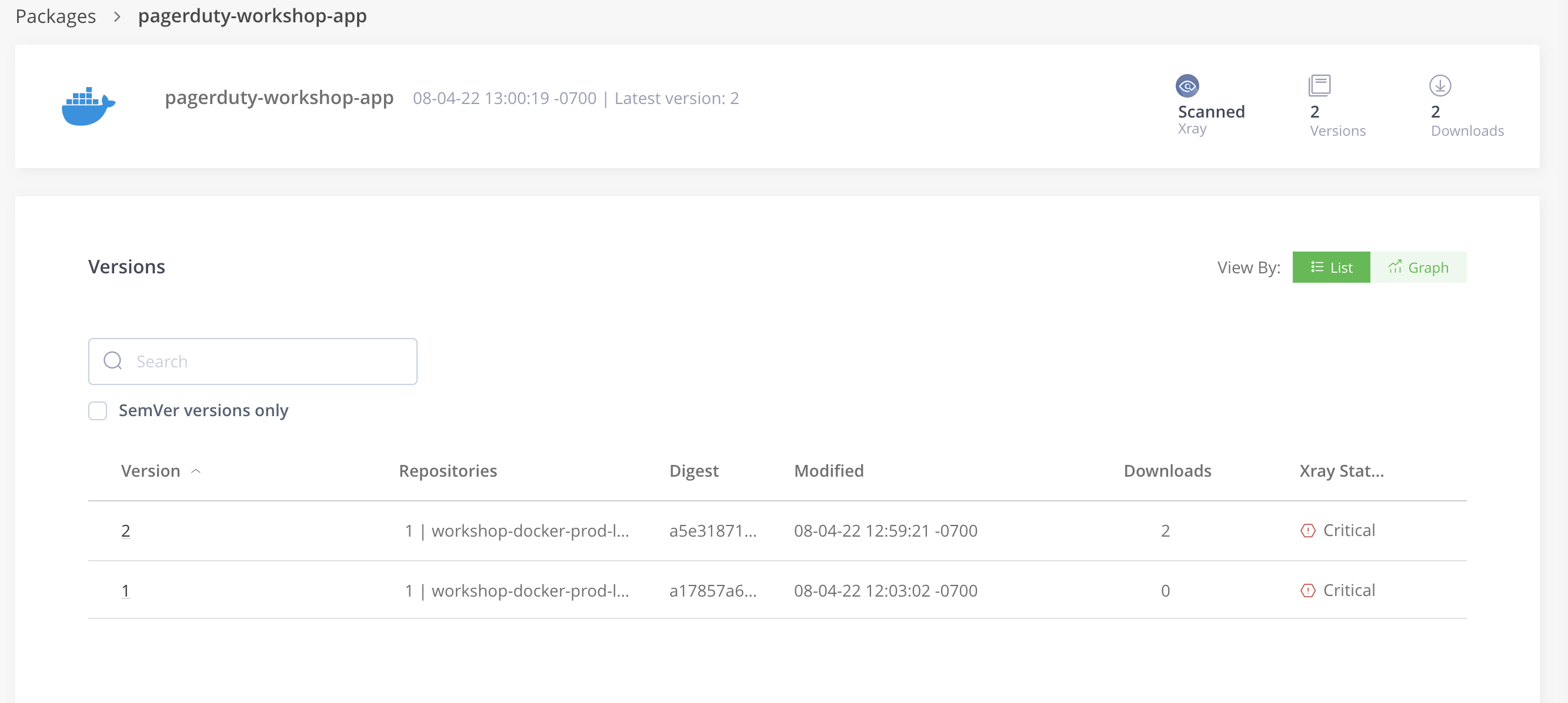The width and height of the screenshot is (1568, 703).
Task: Sort by Downloads column header
Action: coord(1167,471)
